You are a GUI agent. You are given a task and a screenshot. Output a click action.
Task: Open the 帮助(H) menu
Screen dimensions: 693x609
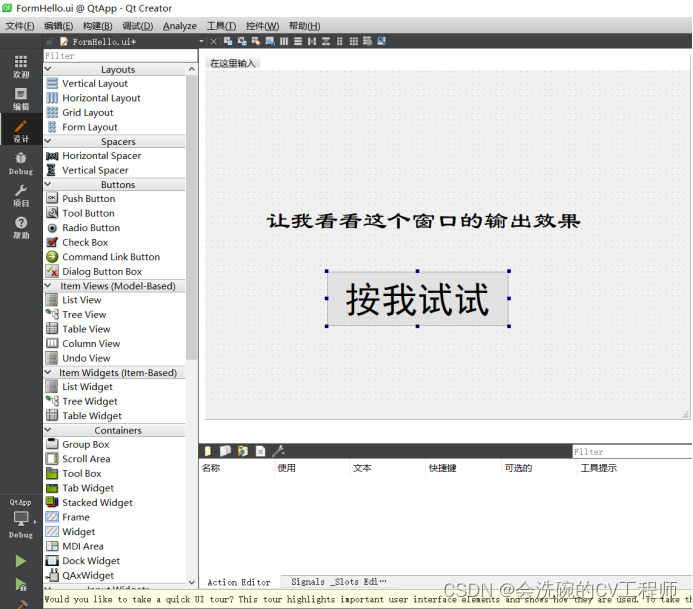pos(305,26)
